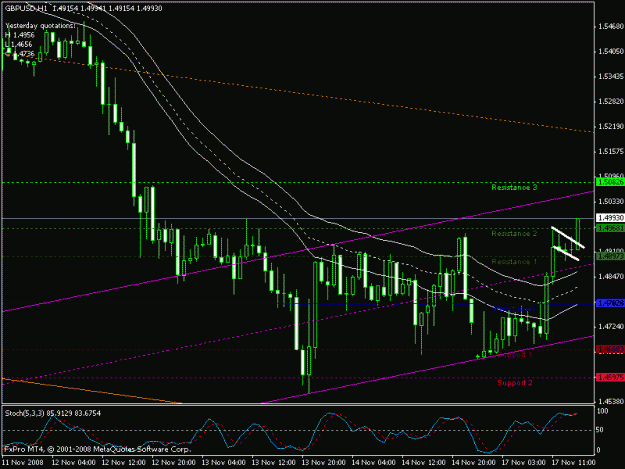Select the lower white flag trendline
Viewport: 625px width, 469px height.
click(x=565, y=253)
